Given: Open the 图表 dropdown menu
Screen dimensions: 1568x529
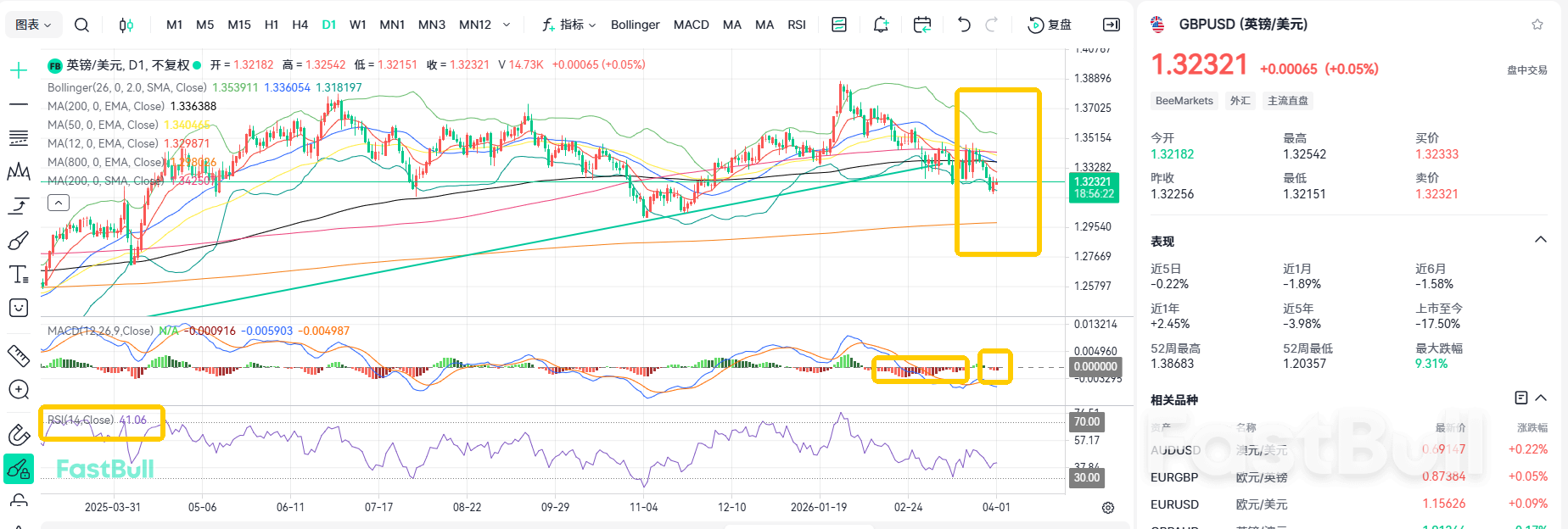Looking at the screenshot, I should 33,25.
